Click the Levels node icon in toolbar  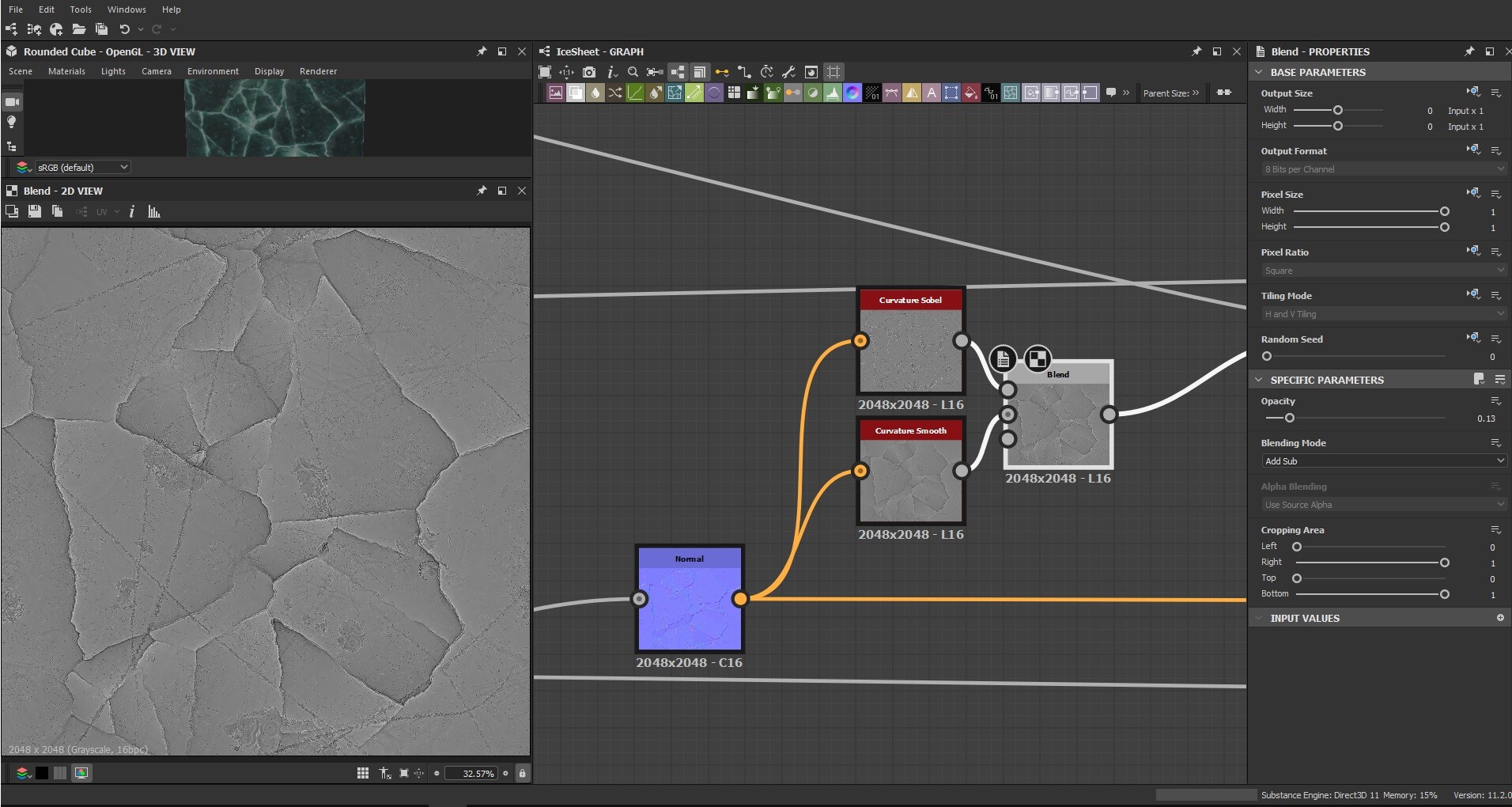click(x=833, y=93)
